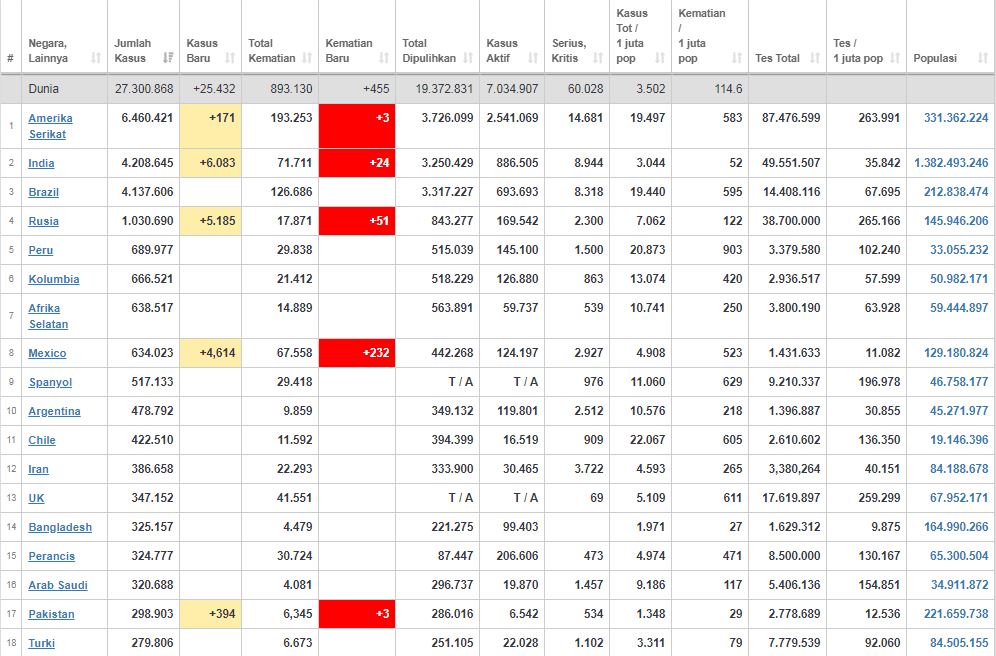Click population link 331.362.224
This screenshot has width=996, height=656.
[956, 117]
